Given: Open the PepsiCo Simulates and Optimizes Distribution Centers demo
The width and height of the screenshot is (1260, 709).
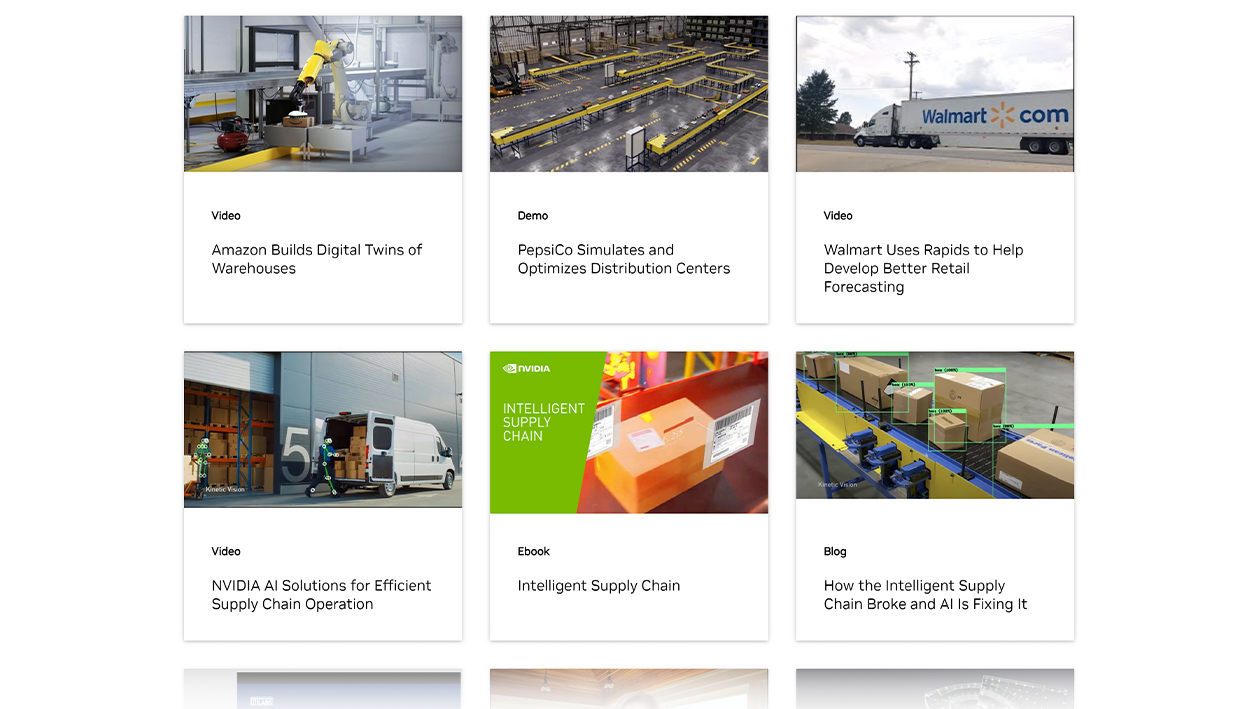Looking at the screenshot, I should click(623, 259).
